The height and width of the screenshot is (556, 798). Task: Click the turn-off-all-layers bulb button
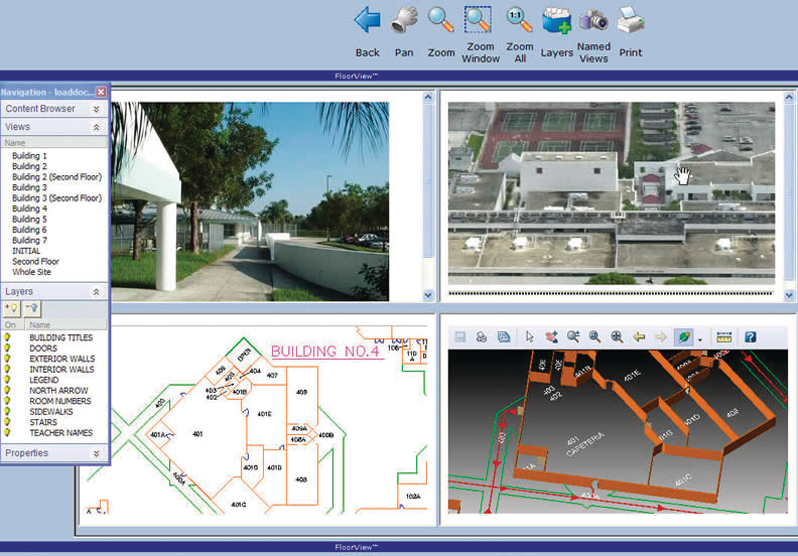click(x=32, y=309)
